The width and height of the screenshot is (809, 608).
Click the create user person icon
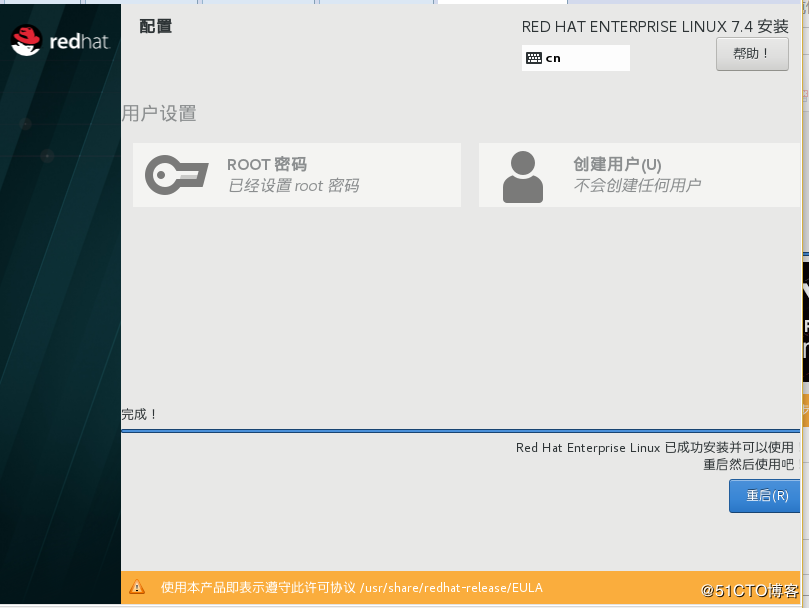(523, 177)
